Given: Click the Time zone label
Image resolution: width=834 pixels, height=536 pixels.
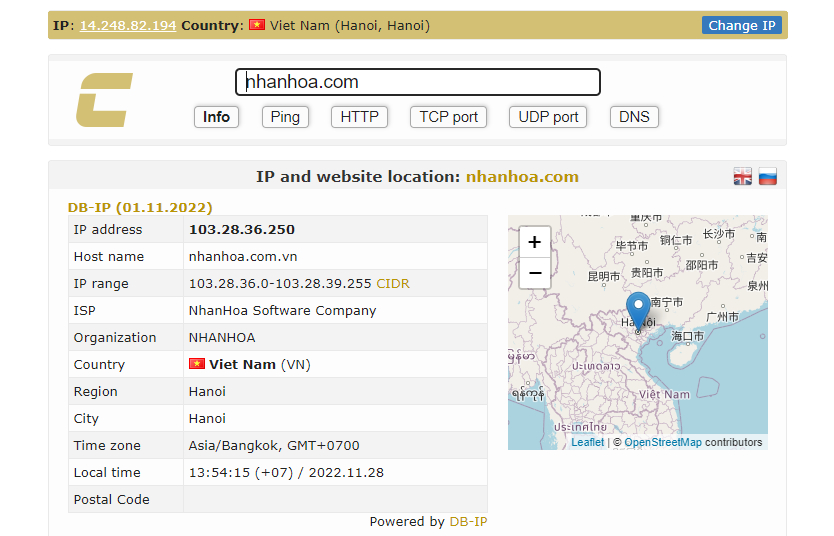Looking at the screenshot, I should tap(107, 446).
